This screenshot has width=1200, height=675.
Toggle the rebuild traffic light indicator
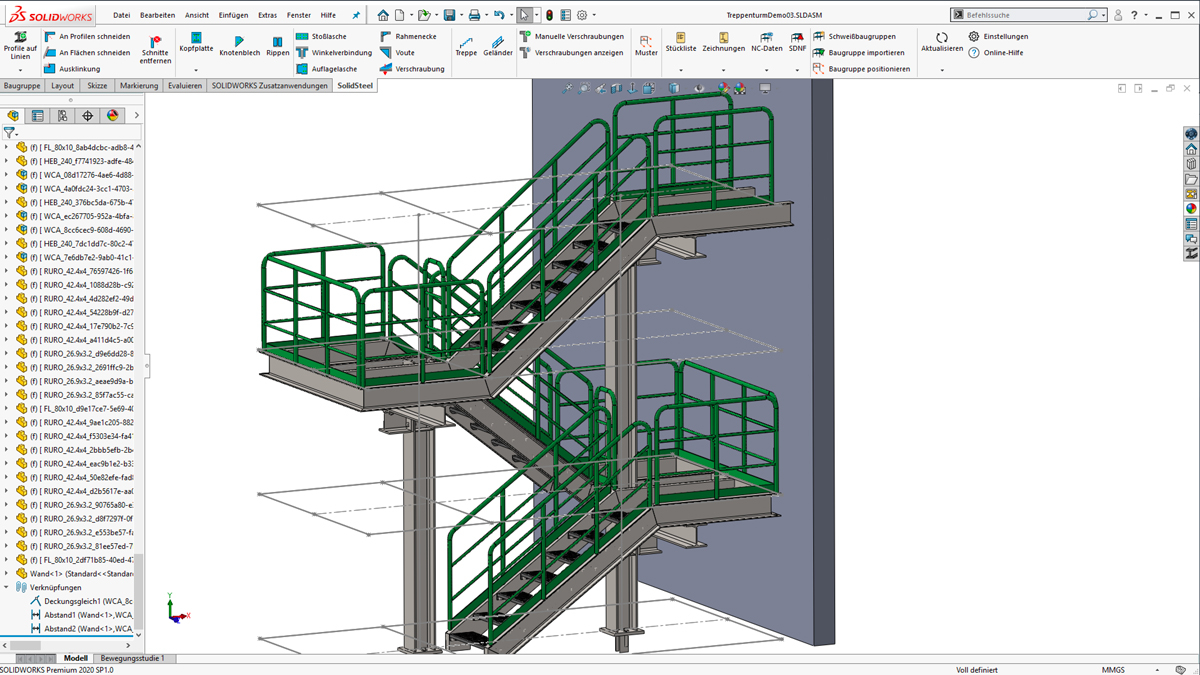coord(549,16)
